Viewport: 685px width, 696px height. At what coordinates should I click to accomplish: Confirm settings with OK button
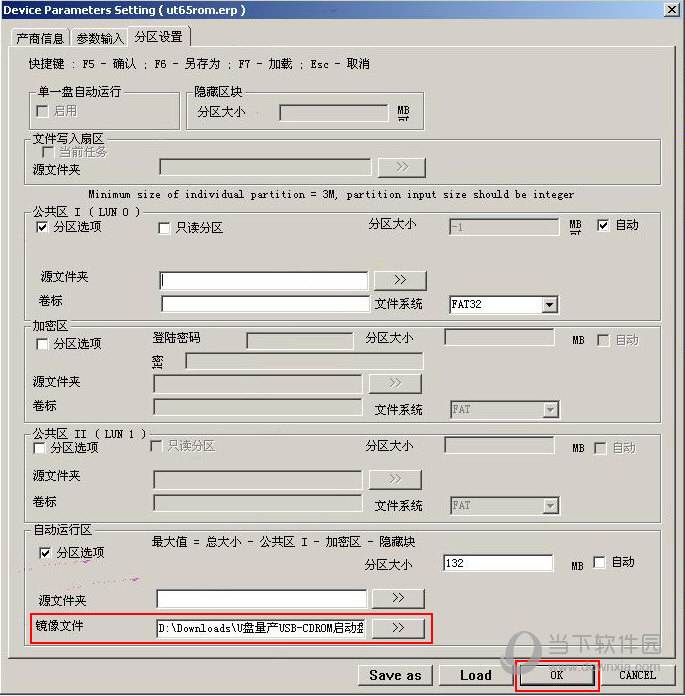(x=557, y=675)
